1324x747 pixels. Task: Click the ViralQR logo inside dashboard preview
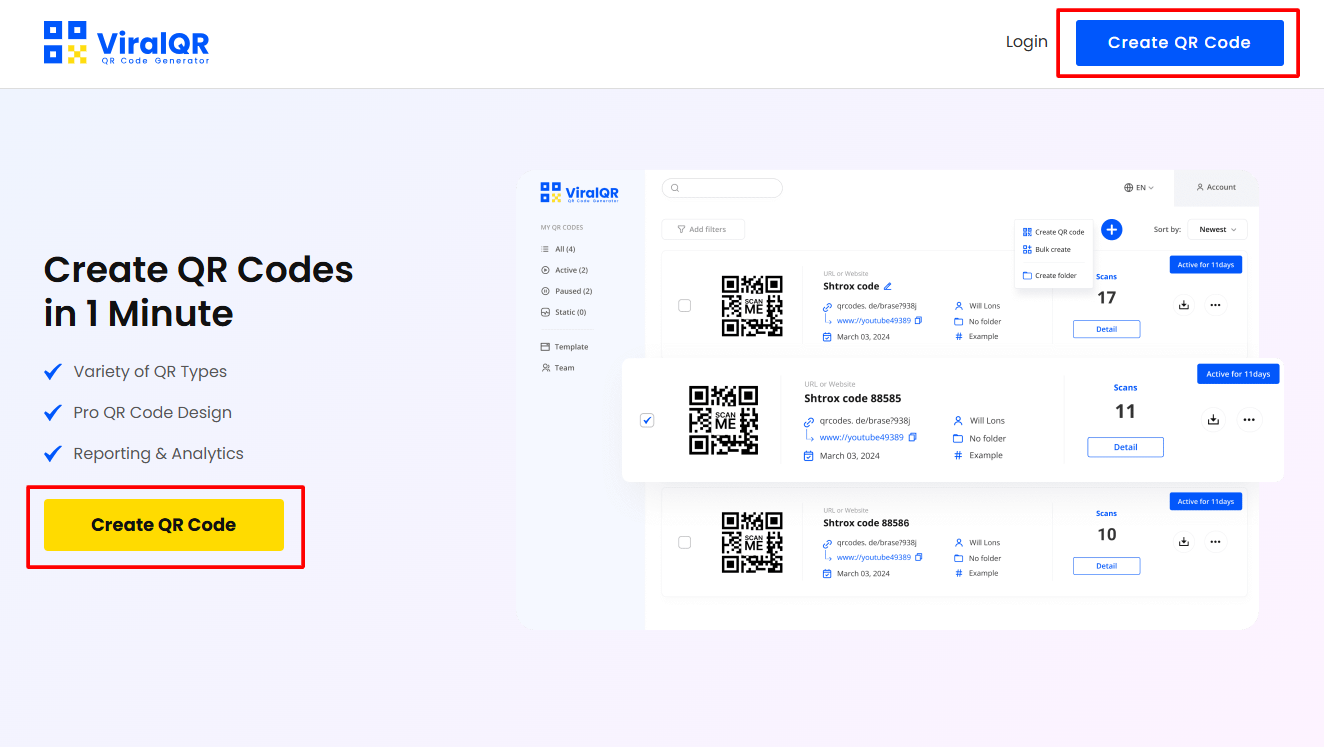click(x=580, y=193)
